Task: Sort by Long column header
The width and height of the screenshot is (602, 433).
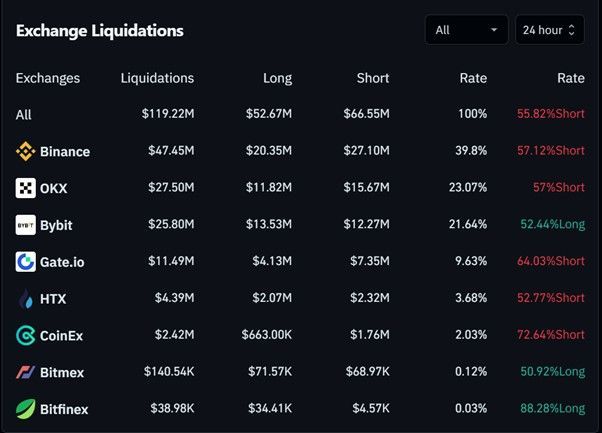Action: tap(277, 78)
